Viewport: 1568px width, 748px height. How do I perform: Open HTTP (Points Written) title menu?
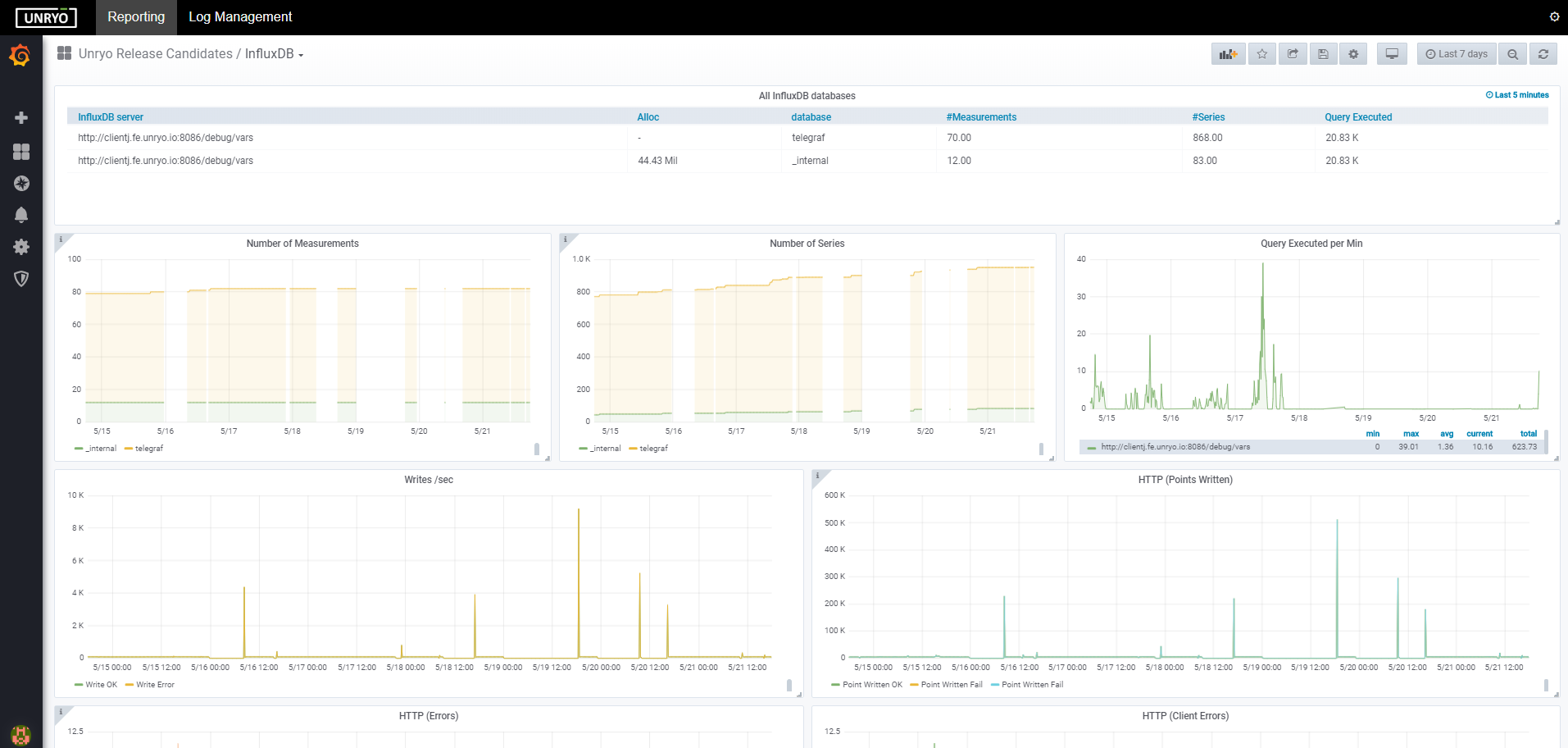pos(1185,480)
